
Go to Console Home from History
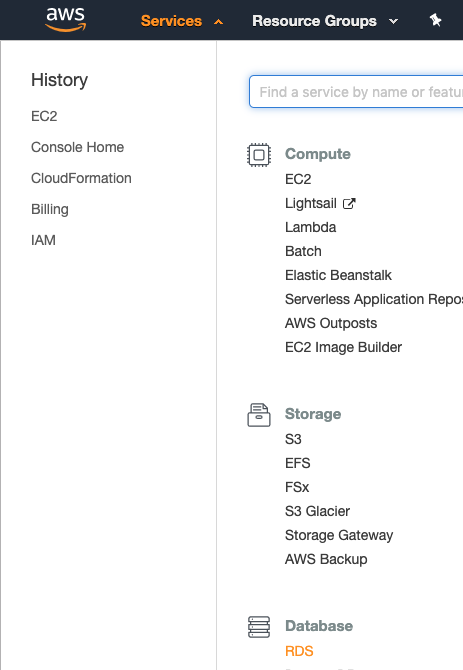pyautogui.click(x=77, y=147)
